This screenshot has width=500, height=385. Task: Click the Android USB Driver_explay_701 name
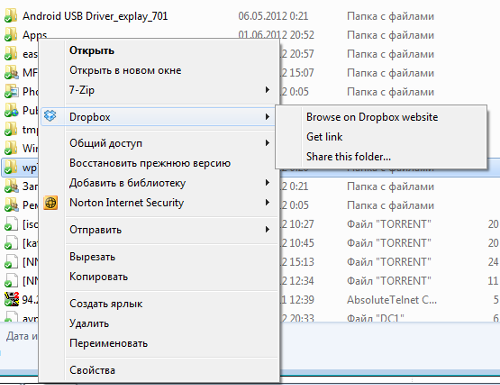(95, 16)
